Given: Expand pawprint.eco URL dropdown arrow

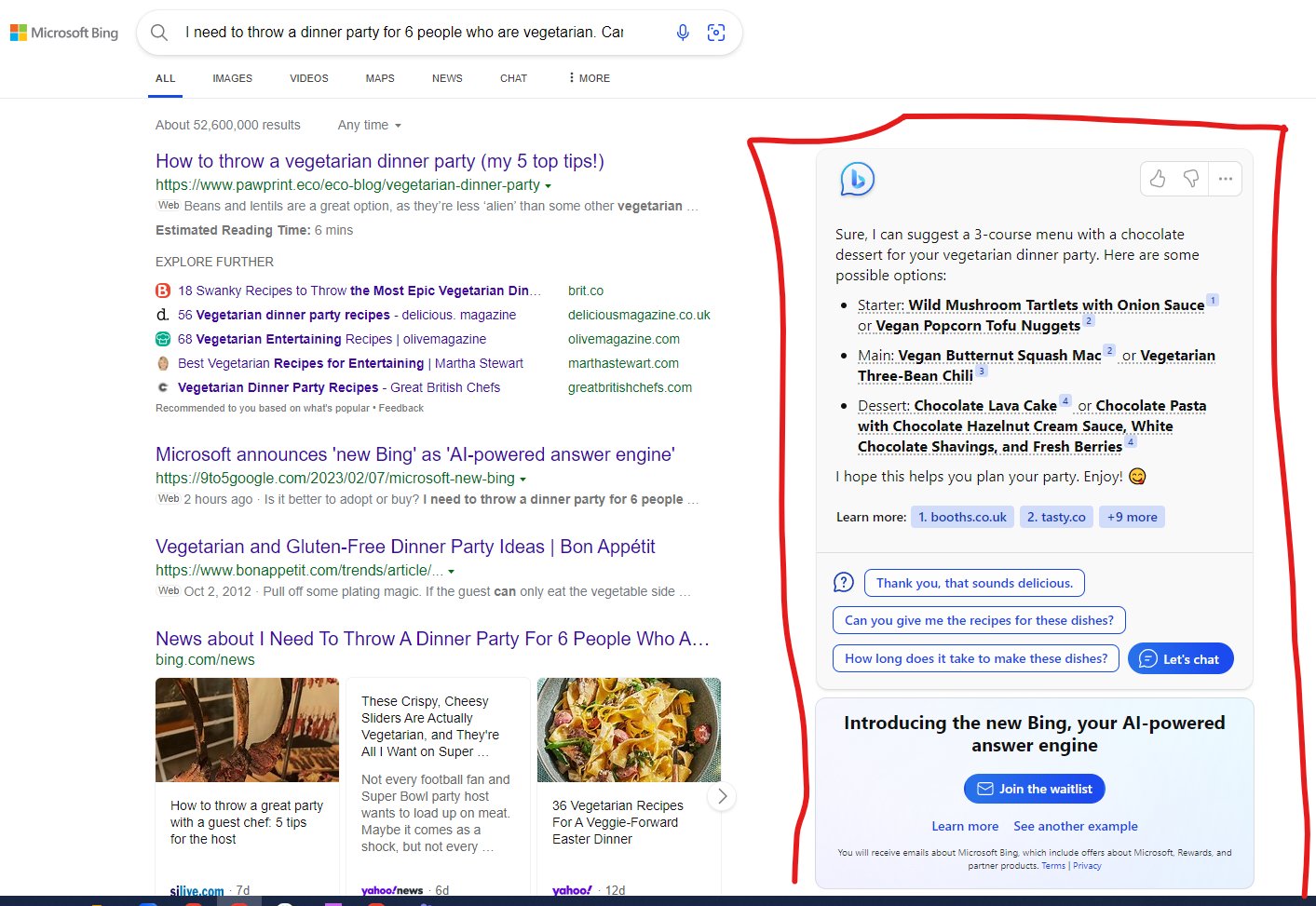Looking at the screenshot, I should tap(549, 186).
